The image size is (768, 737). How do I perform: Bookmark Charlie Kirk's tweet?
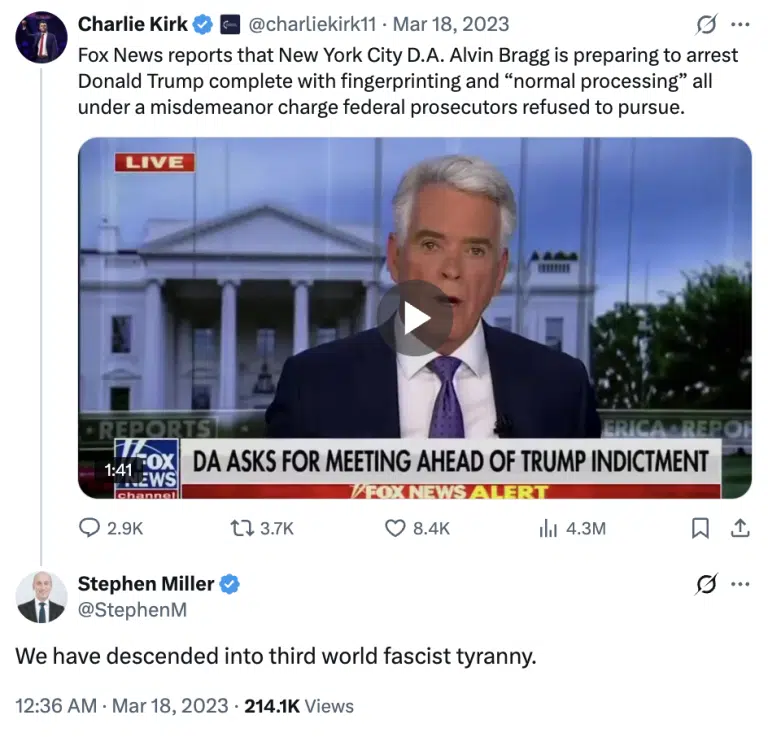pyautogui.click(x=701, y=528)
